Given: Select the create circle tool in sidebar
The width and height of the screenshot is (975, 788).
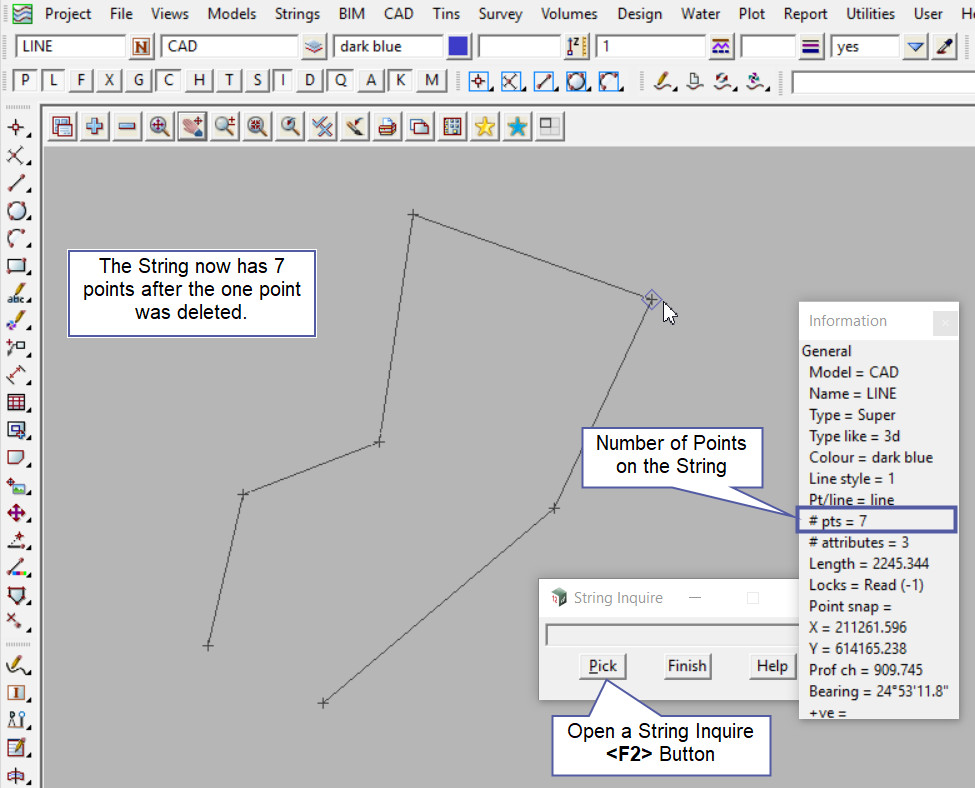Looking at the screenshot, I should point(16,211).
